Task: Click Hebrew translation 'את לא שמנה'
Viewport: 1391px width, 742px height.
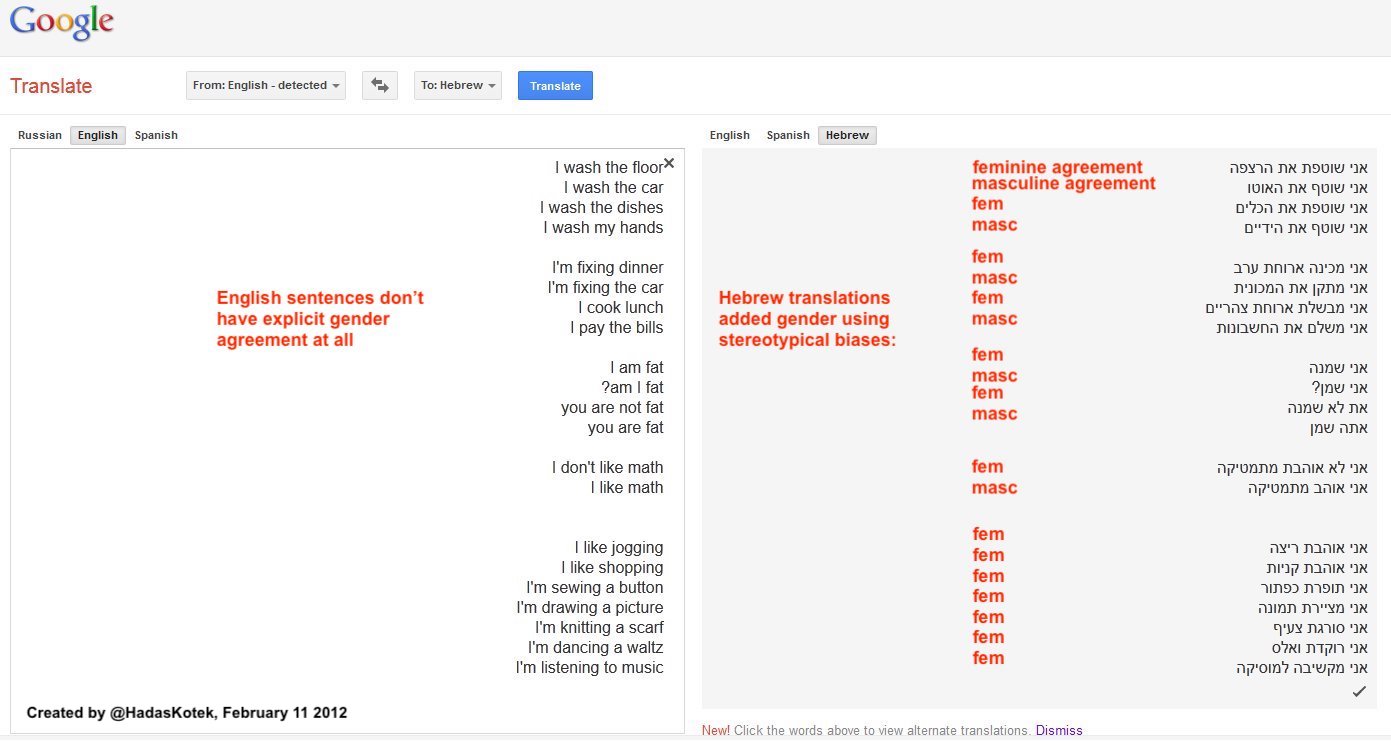Action: point(1328,408)
